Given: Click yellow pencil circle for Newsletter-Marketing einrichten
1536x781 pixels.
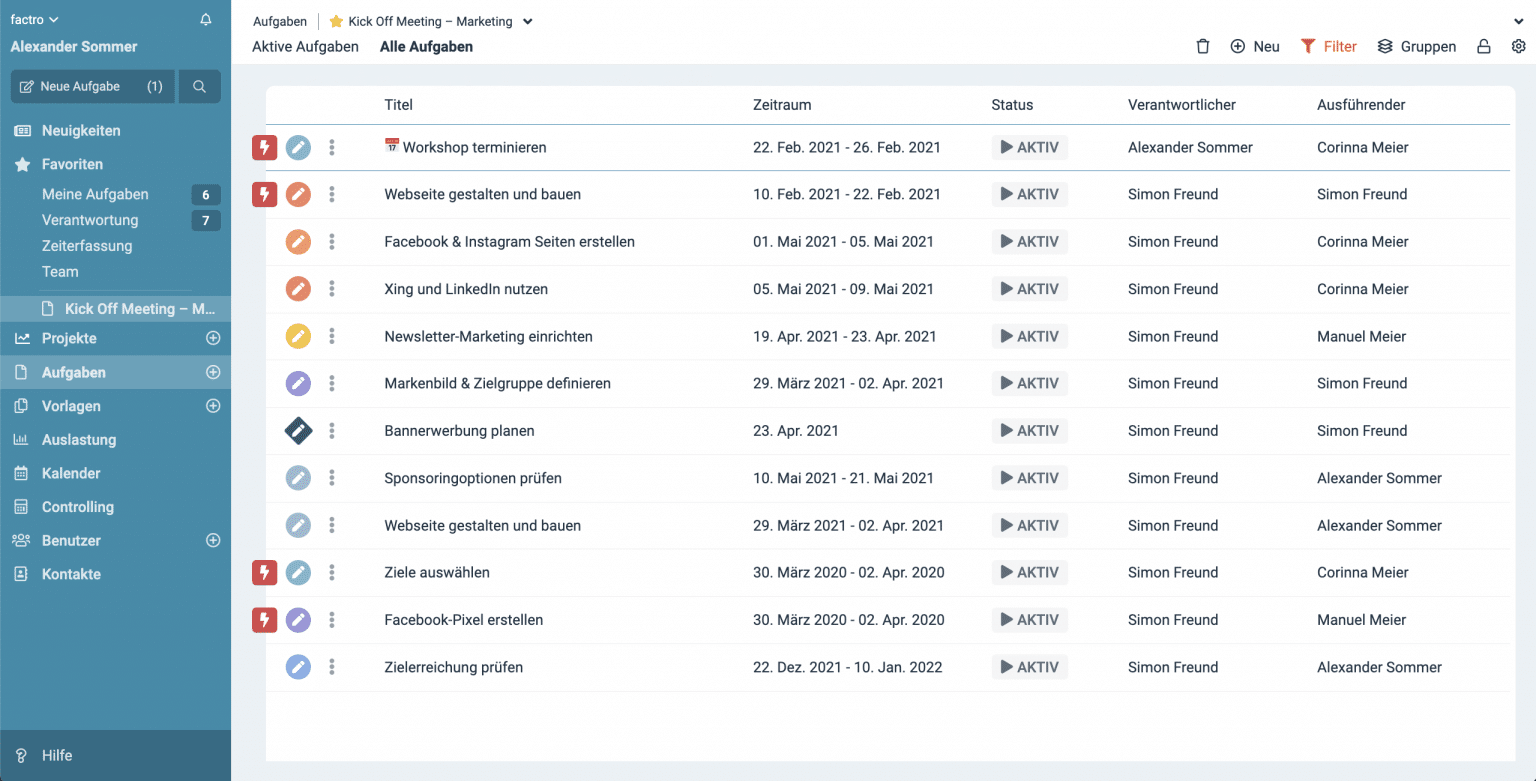Looking at the screenshot, I should (298, 337).
